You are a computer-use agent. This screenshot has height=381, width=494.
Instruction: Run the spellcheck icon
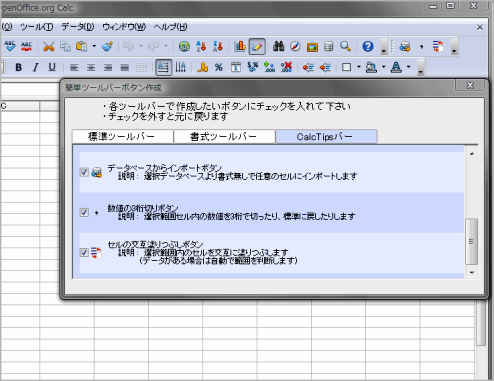(10, 46)
